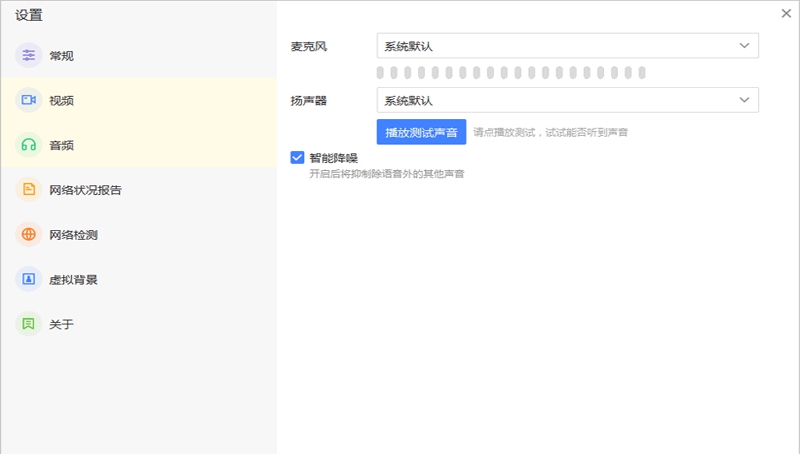Open the 麦克风 device dropdown
This screenshot has width=800, height=454.
point(567,46)
